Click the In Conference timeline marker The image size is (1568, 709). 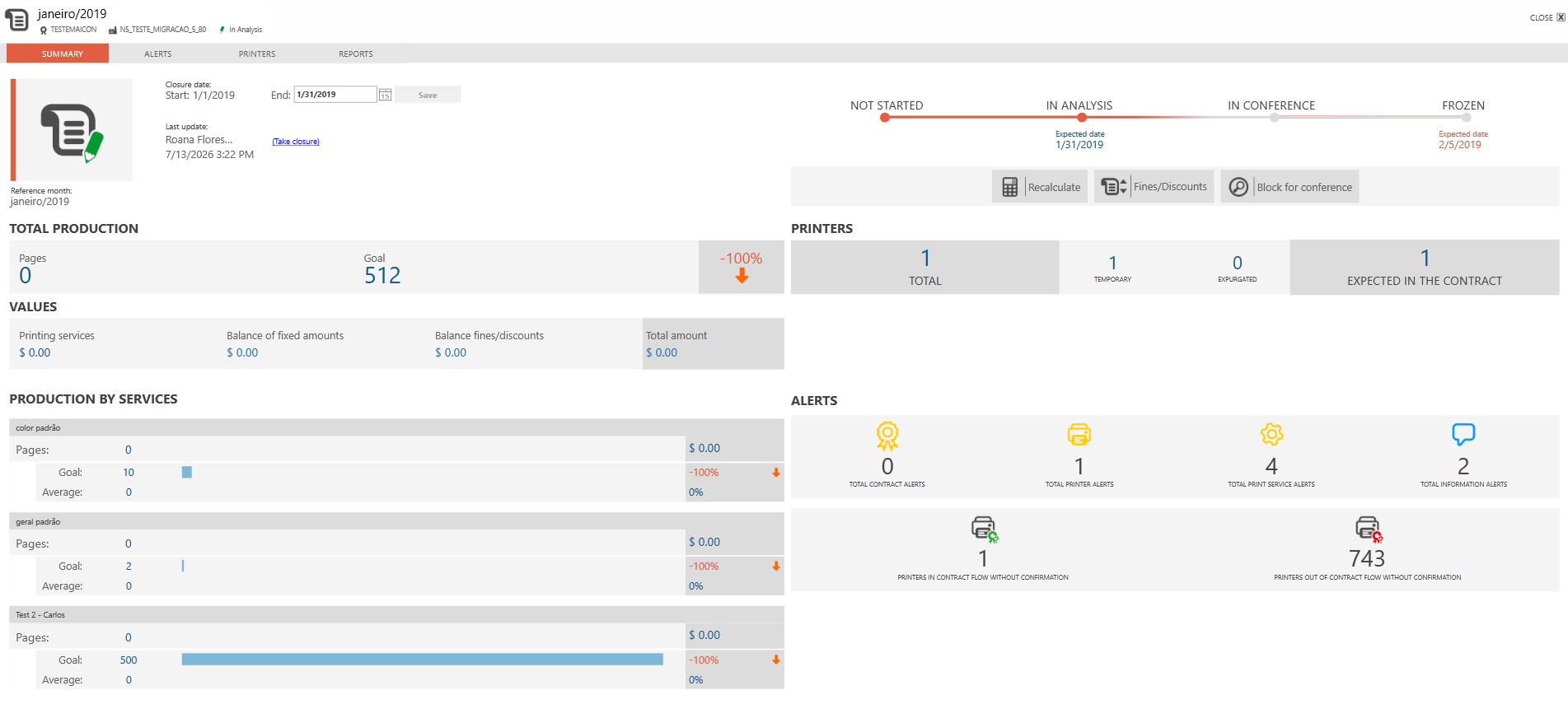pyautogui.click(x=1274, y=118)
